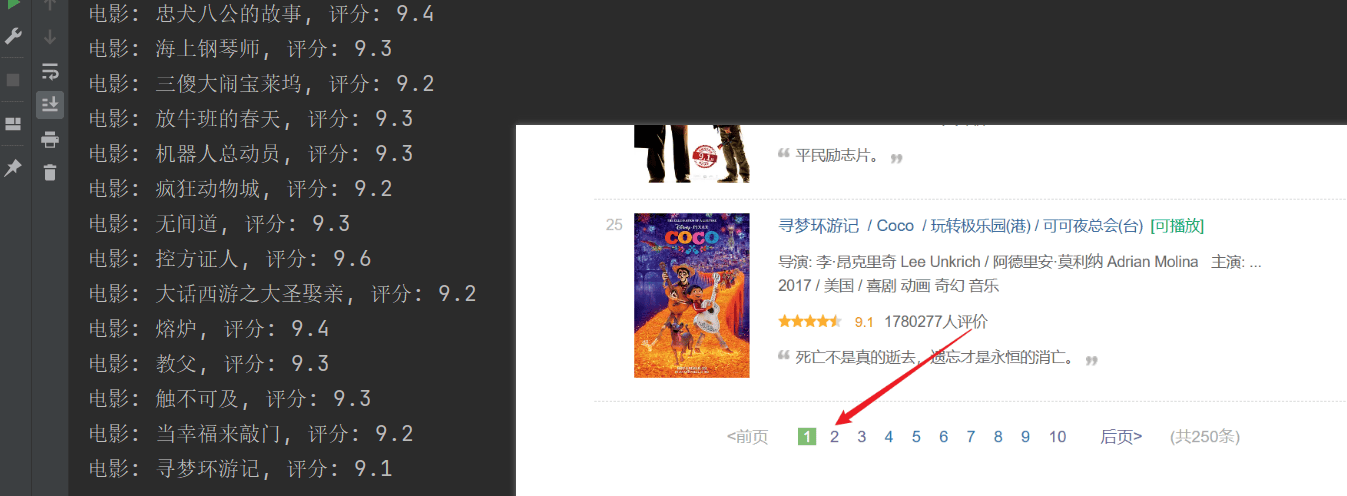This screenshot has width=1347, height=496.
Task: Click the printer icon in console toolbar
Action: 50,139
